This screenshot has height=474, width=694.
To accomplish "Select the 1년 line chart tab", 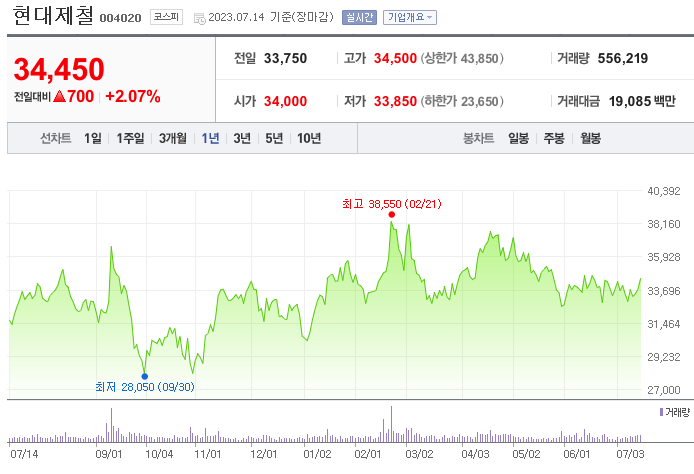I will (211, 139).
